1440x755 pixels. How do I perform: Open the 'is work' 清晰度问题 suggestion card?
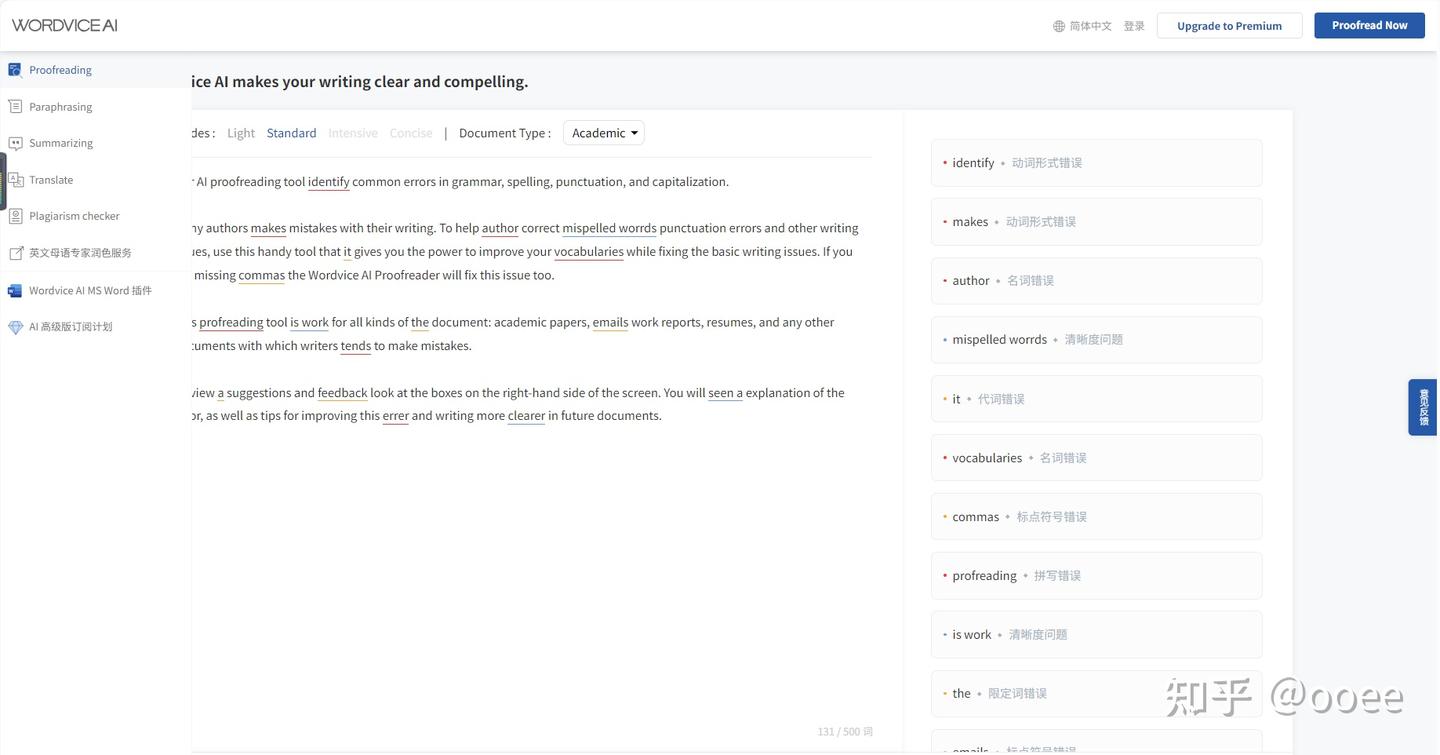1096,635
